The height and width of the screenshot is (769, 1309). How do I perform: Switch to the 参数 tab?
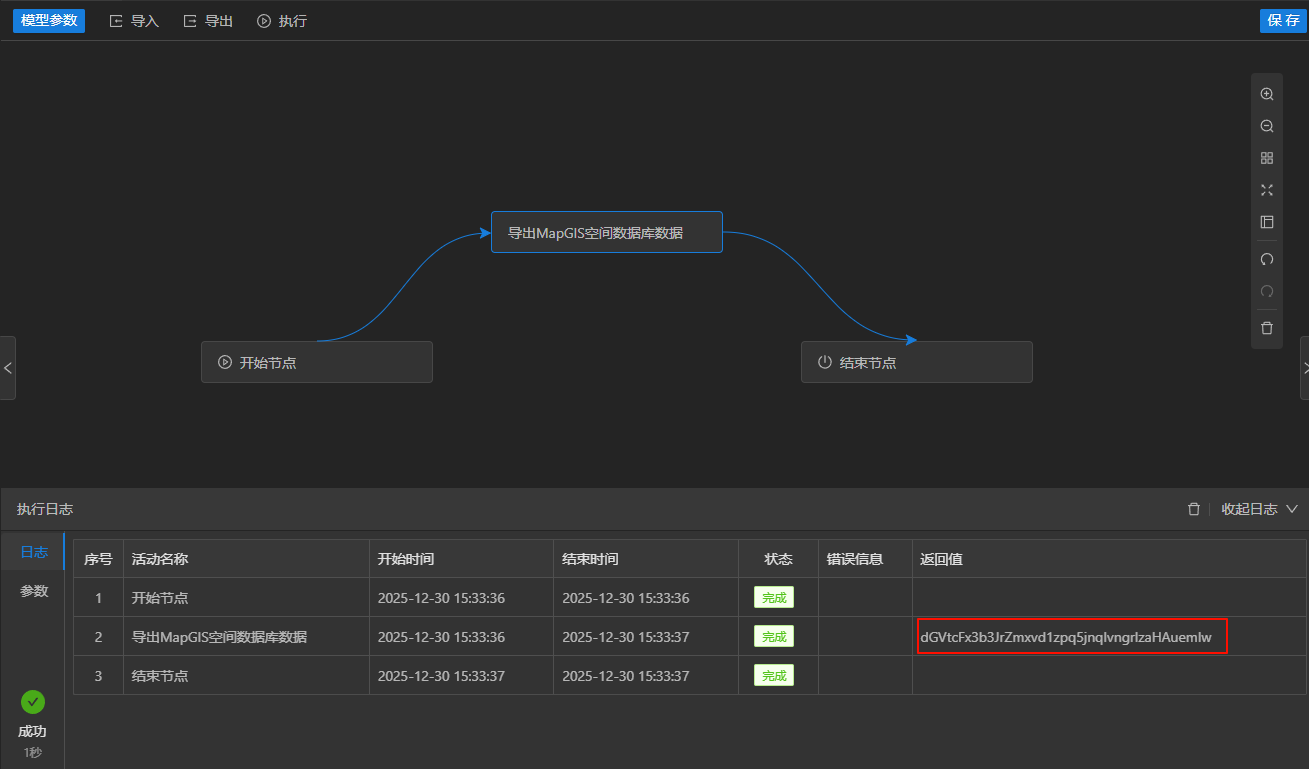click(x=34, y=591)
